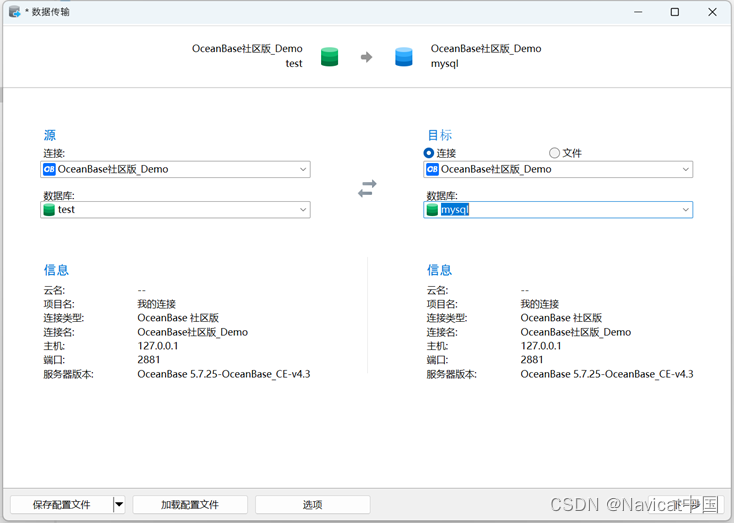Minimize the 数据传输 window
Viewport: 734px width, 523px height.
[x=638, y=12]
